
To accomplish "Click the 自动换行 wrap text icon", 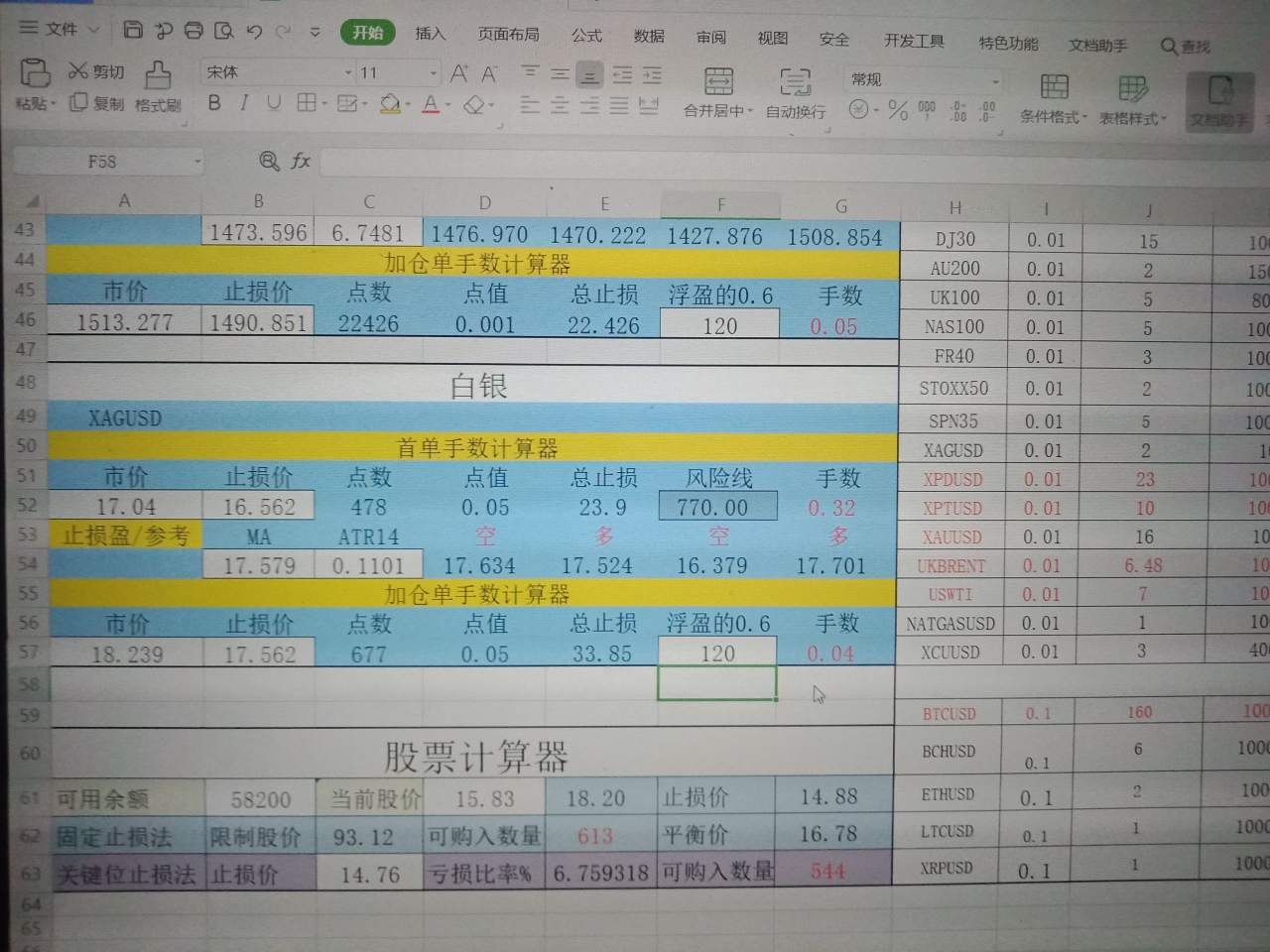I will 795,81.
